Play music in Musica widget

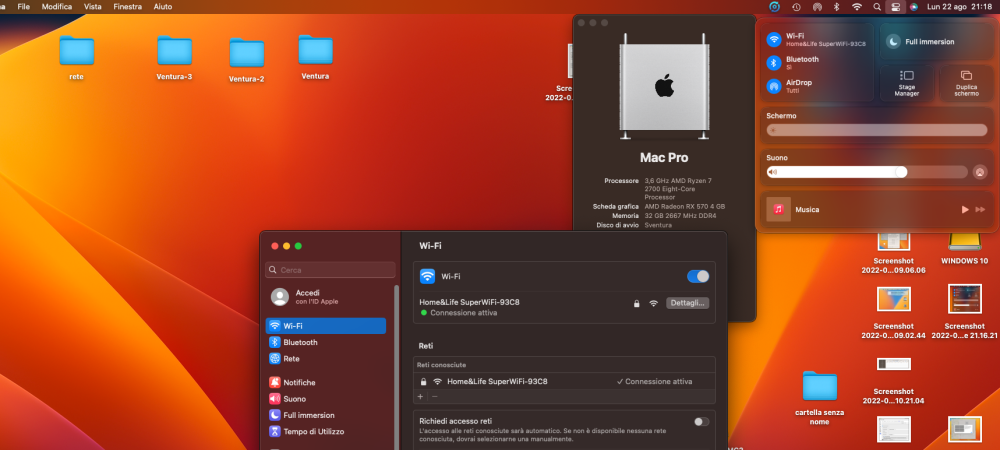965,210
